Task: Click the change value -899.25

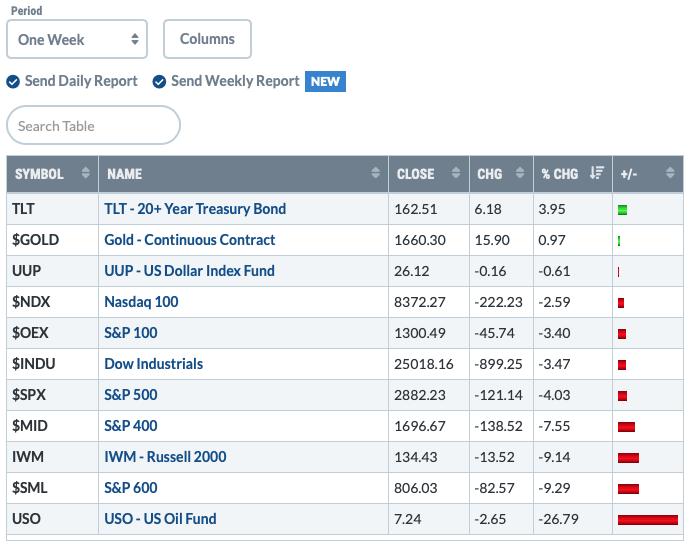Action: (x=498, y=364)
